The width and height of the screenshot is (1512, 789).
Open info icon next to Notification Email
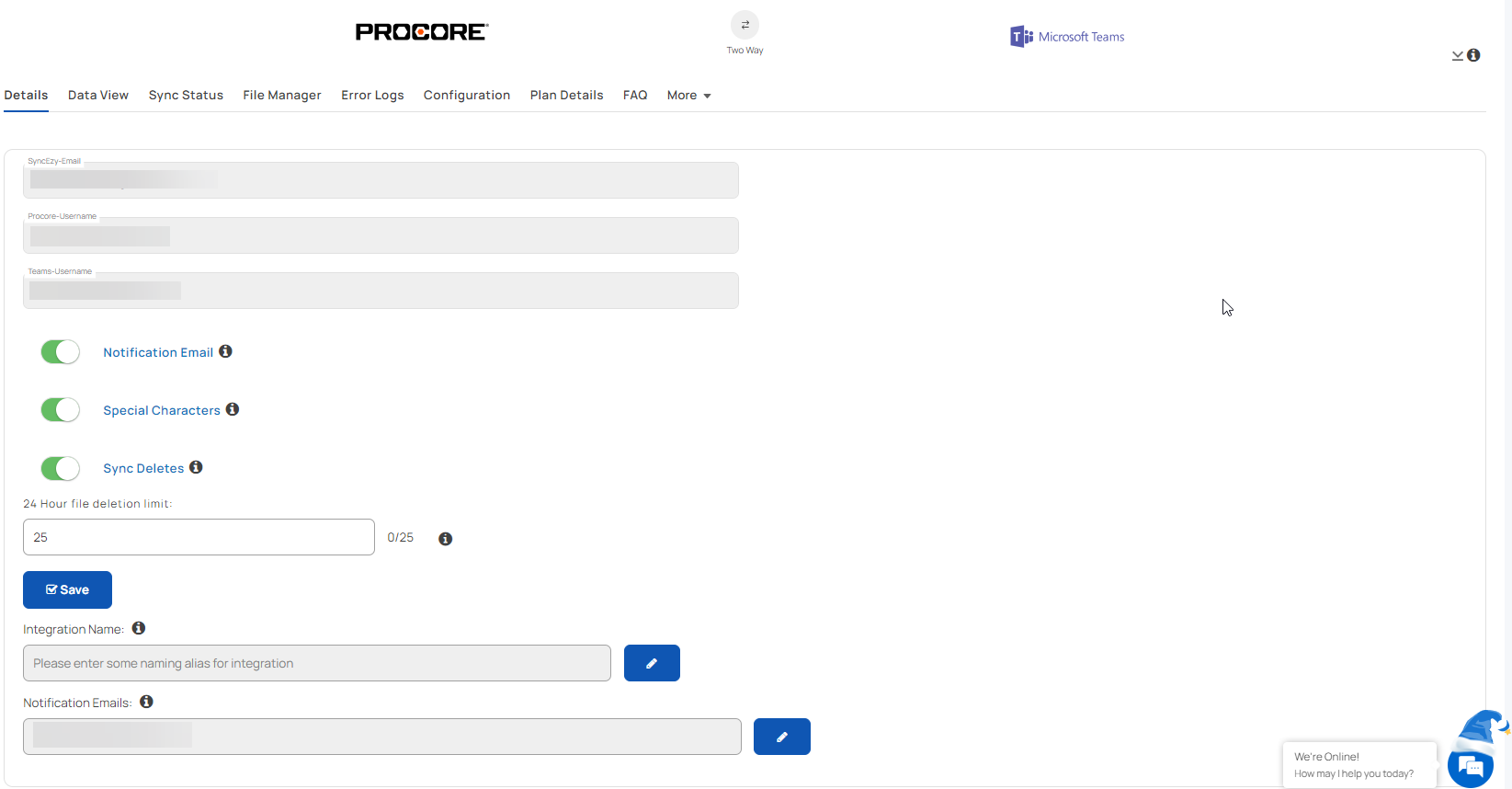click(225, 351)
